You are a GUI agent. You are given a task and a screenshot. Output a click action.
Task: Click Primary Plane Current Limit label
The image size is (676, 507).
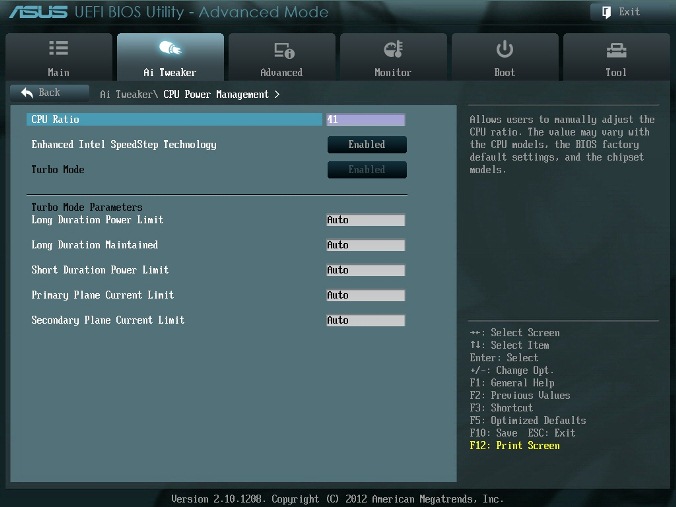103,295
